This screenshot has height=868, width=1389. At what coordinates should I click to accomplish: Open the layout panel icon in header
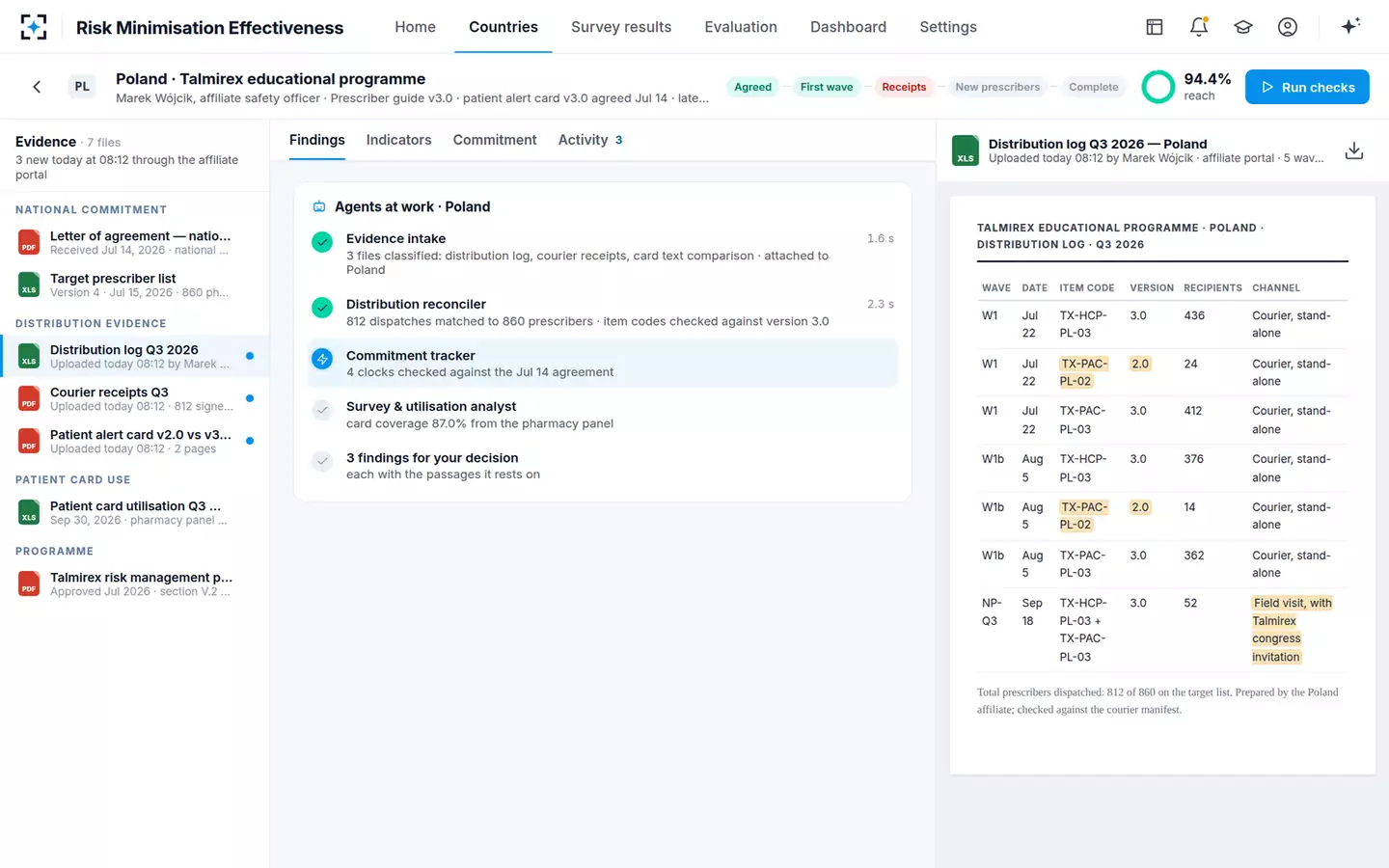[1155, 27]
